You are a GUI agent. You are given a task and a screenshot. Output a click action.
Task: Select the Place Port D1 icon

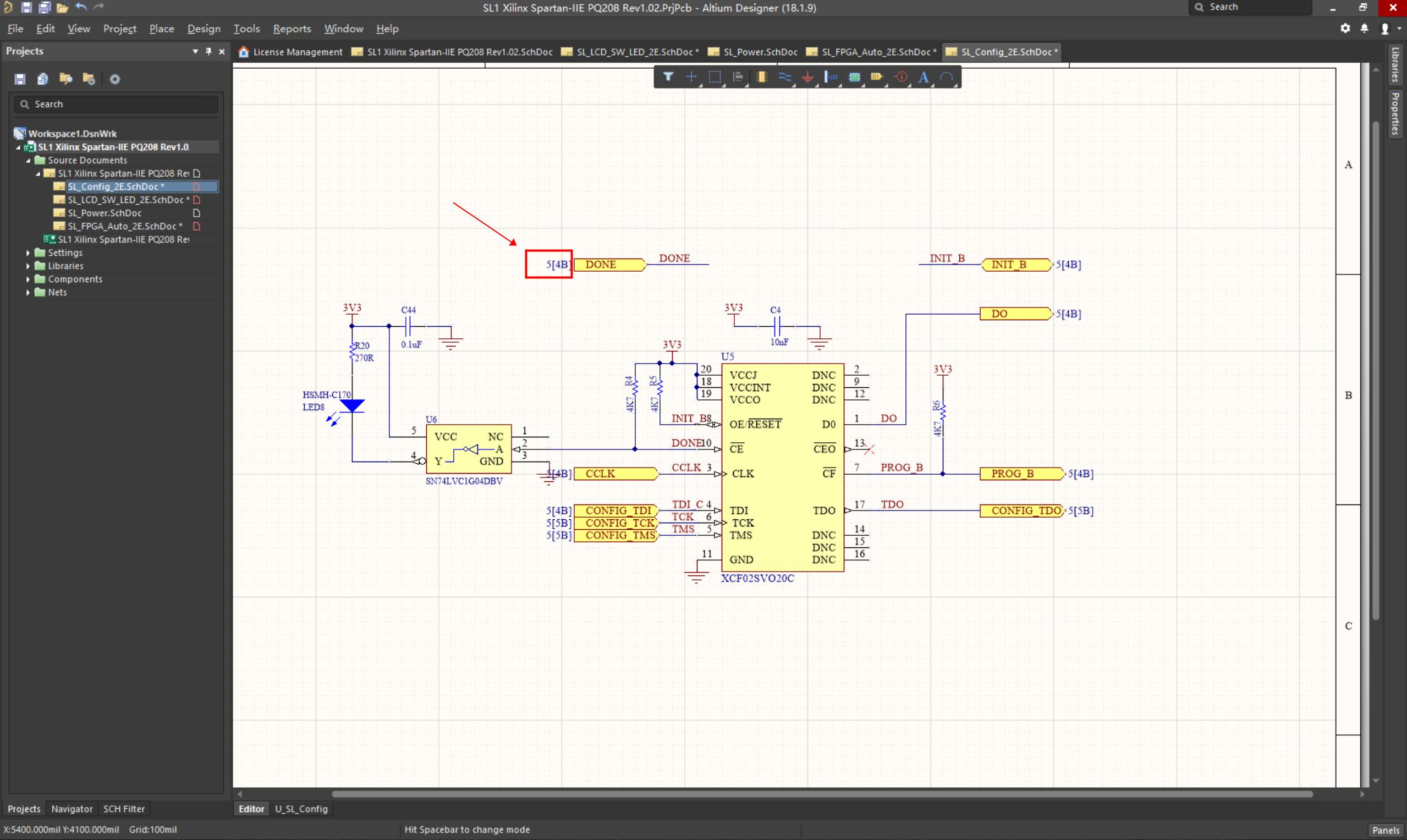(877, 77)
